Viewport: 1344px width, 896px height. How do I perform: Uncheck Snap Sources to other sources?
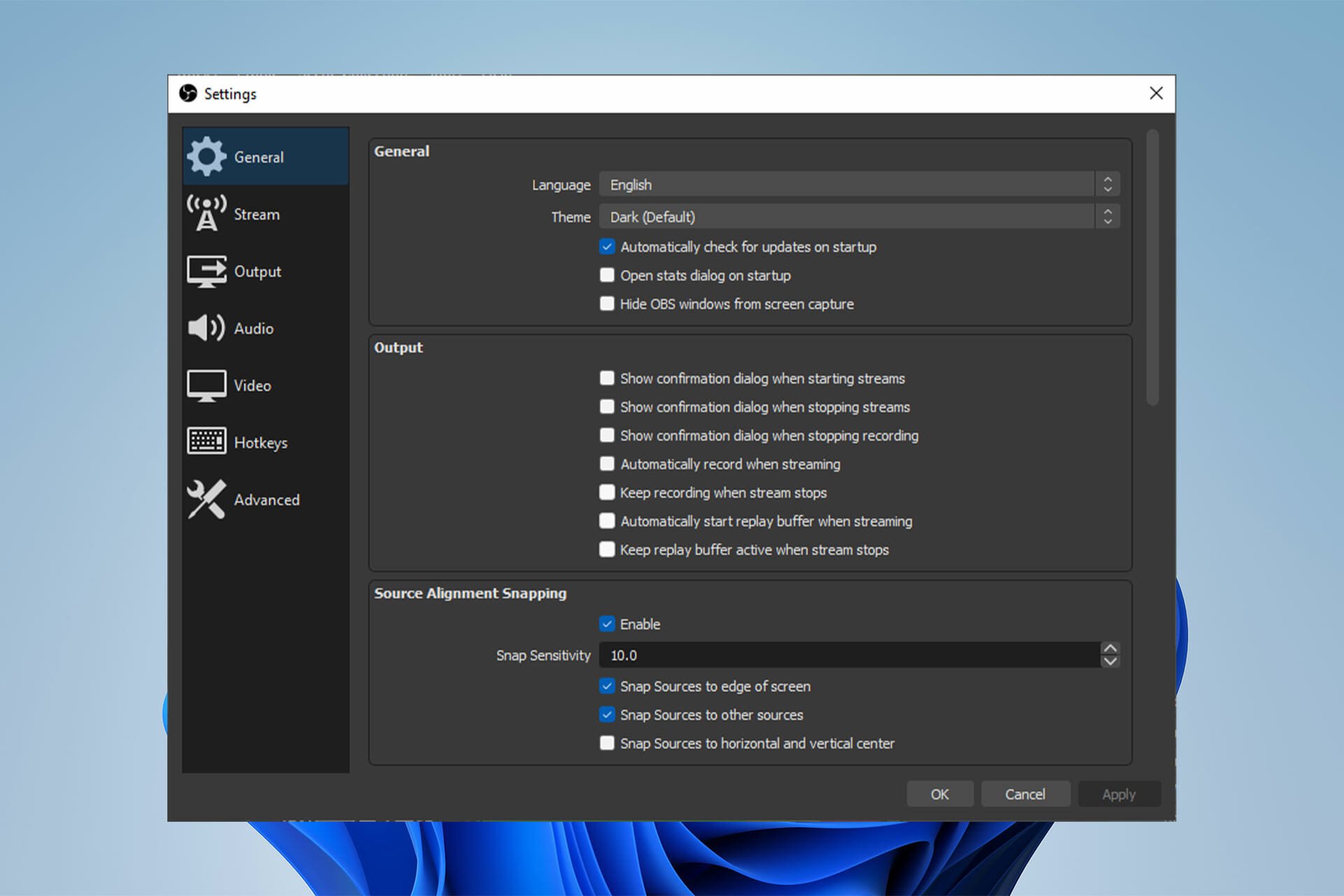(607, 715)
